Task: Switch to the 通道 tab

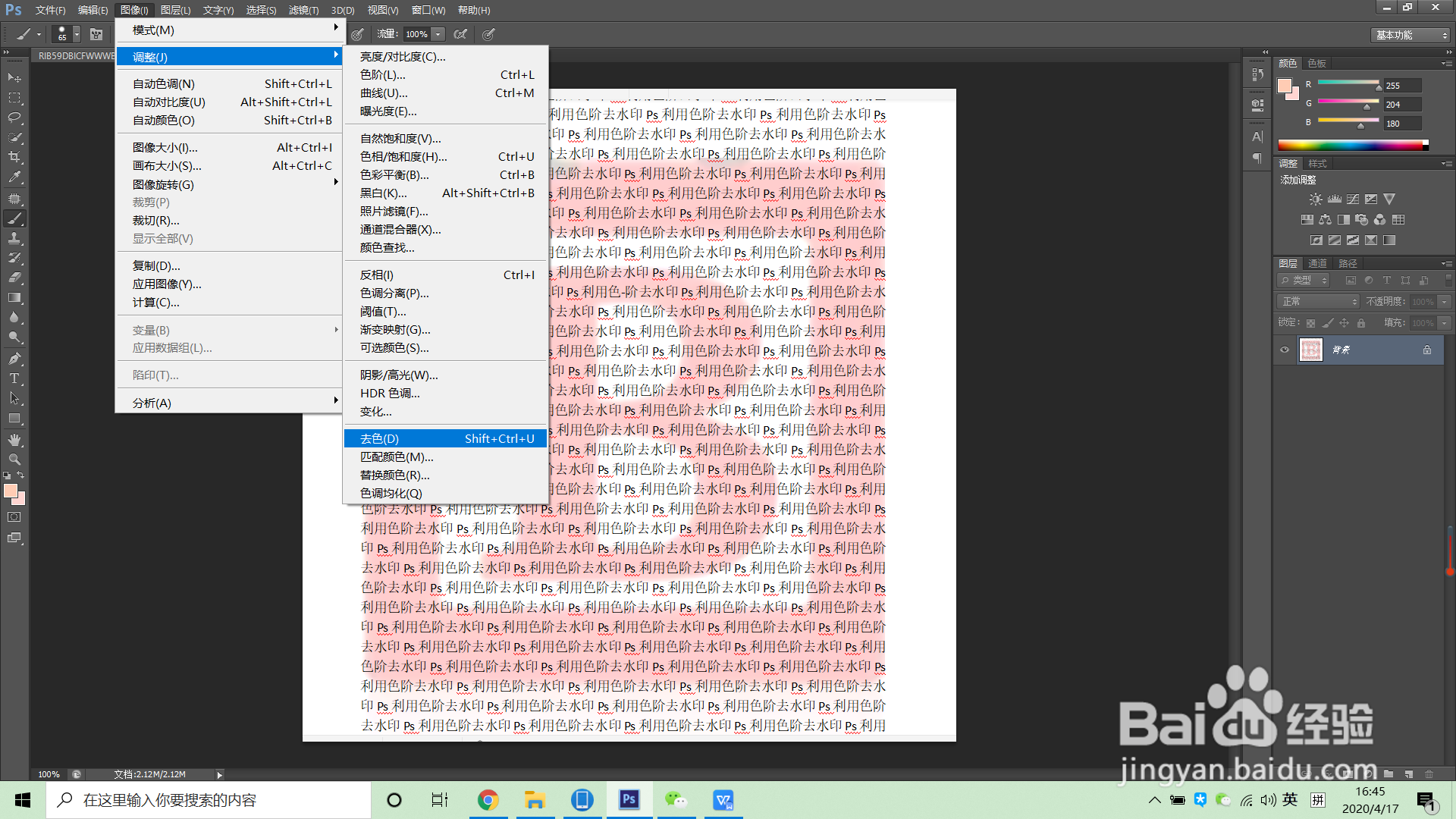Action: click(x=1318, y=263)
